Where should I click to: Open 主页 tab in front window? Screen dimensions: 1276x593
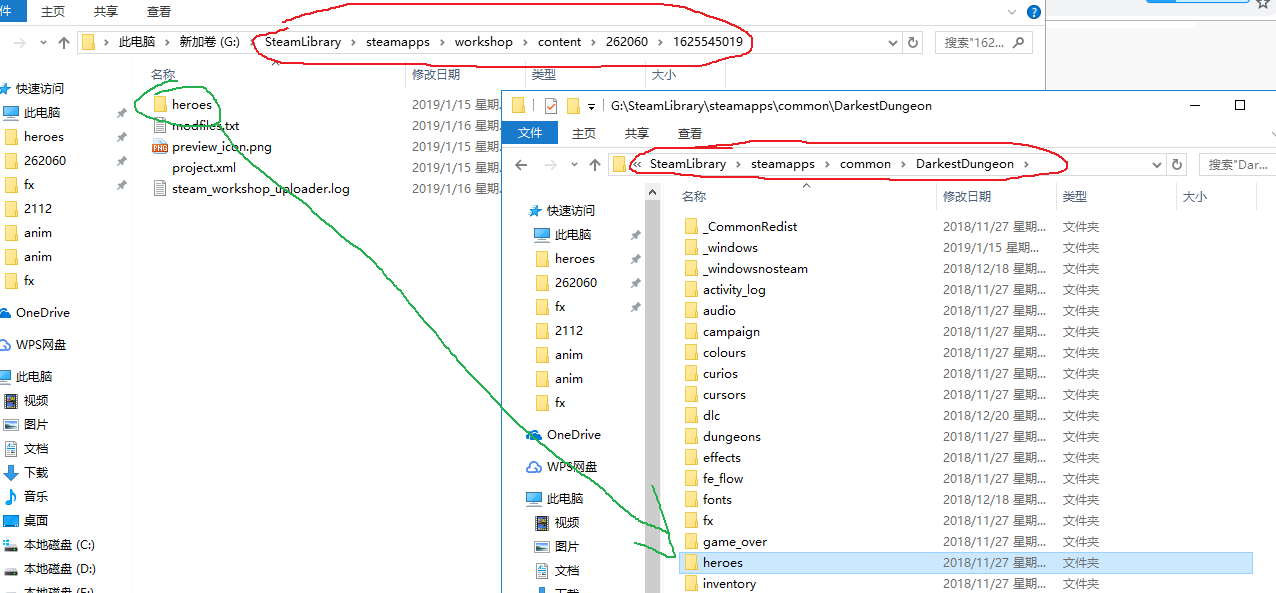coord(584,133)
